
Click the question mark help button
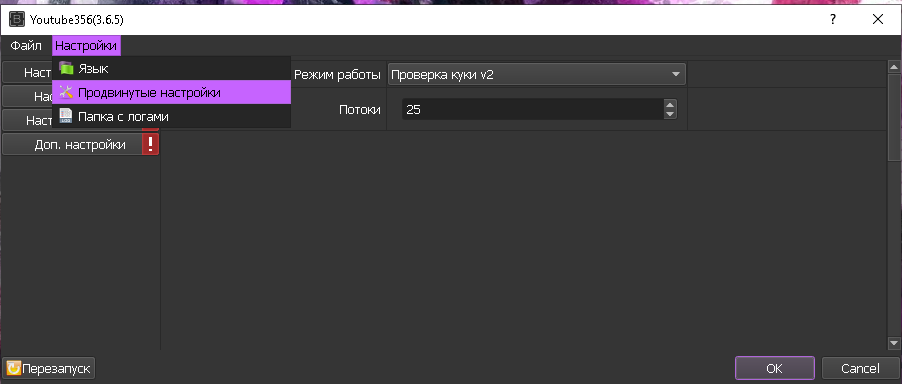(833, 20)
